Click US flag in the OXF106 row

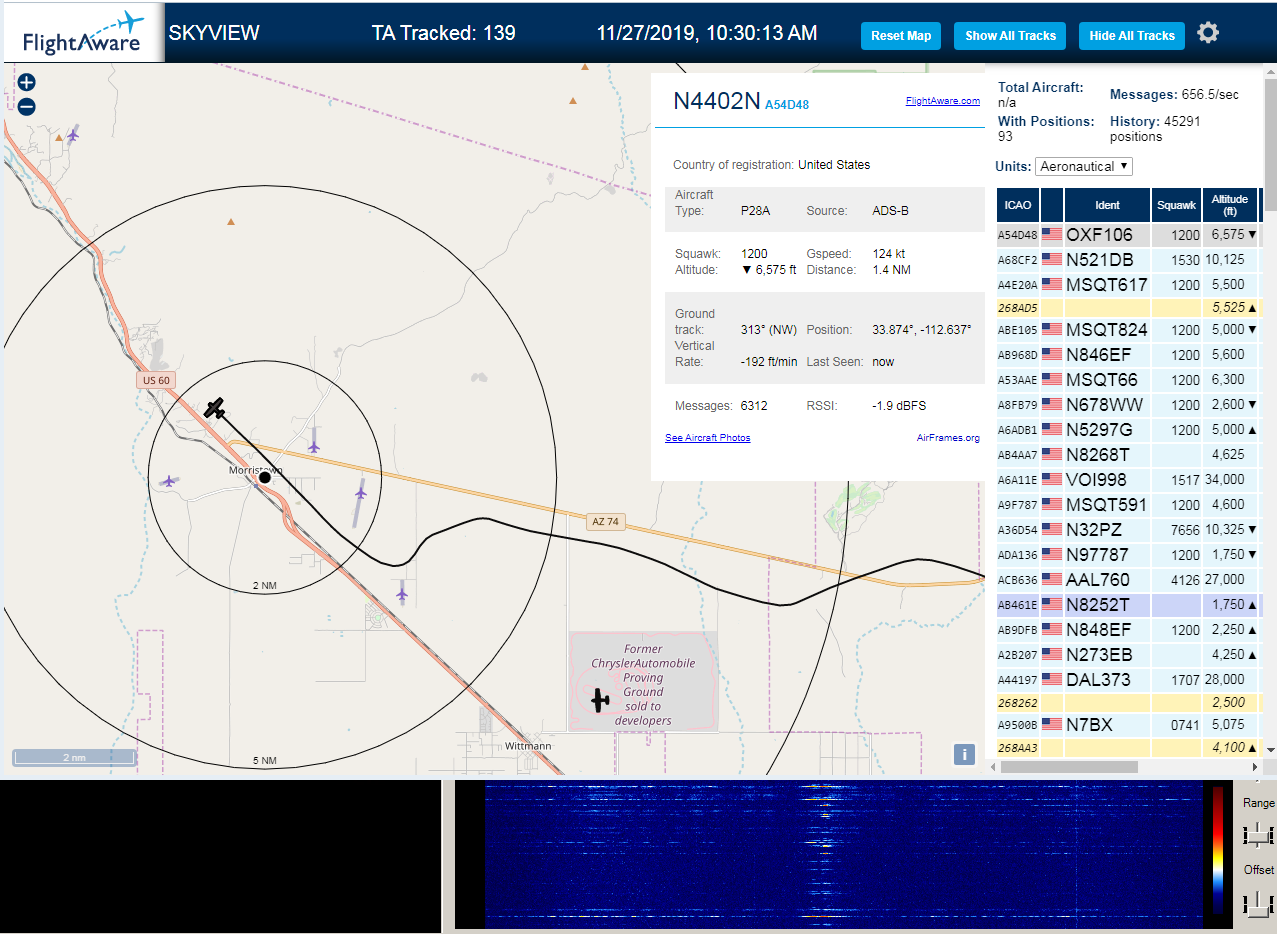point(1052,235)
